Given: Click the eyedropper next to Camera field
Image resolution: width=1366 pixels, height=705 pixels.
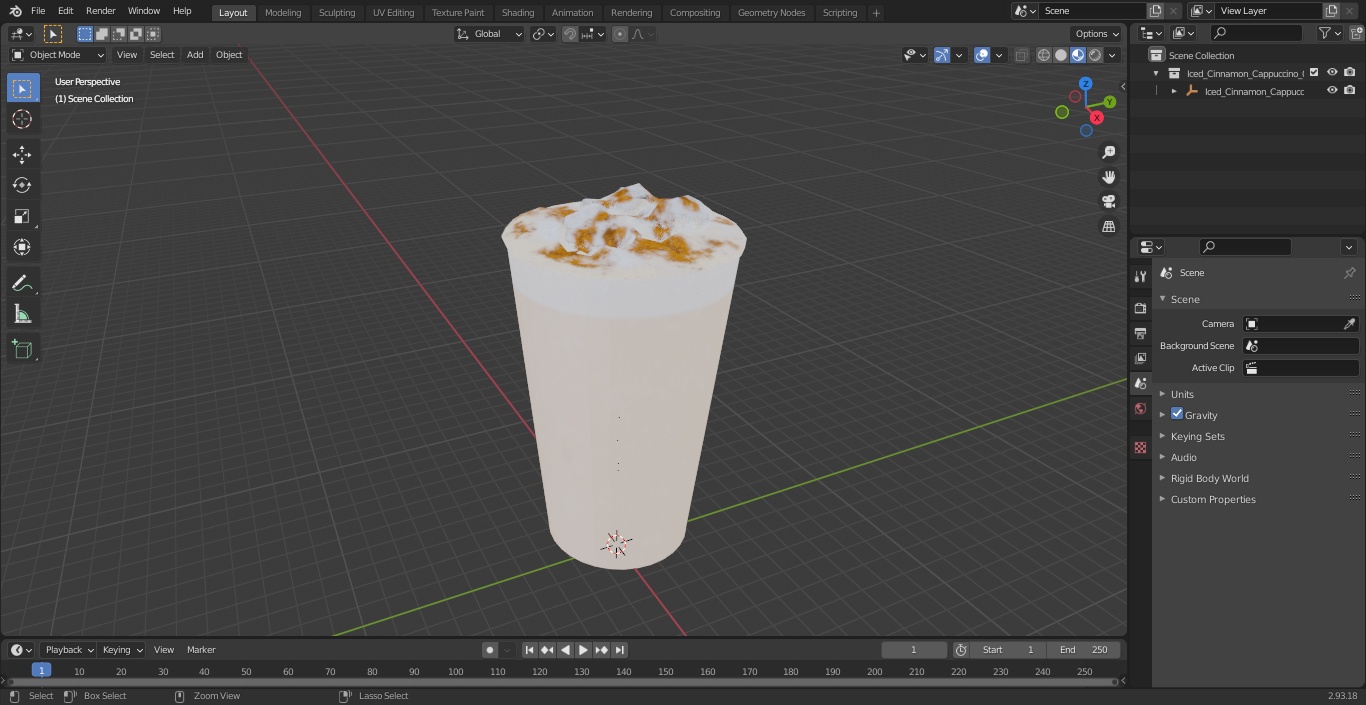Looking at the screenshot, I should point(1349,324).
